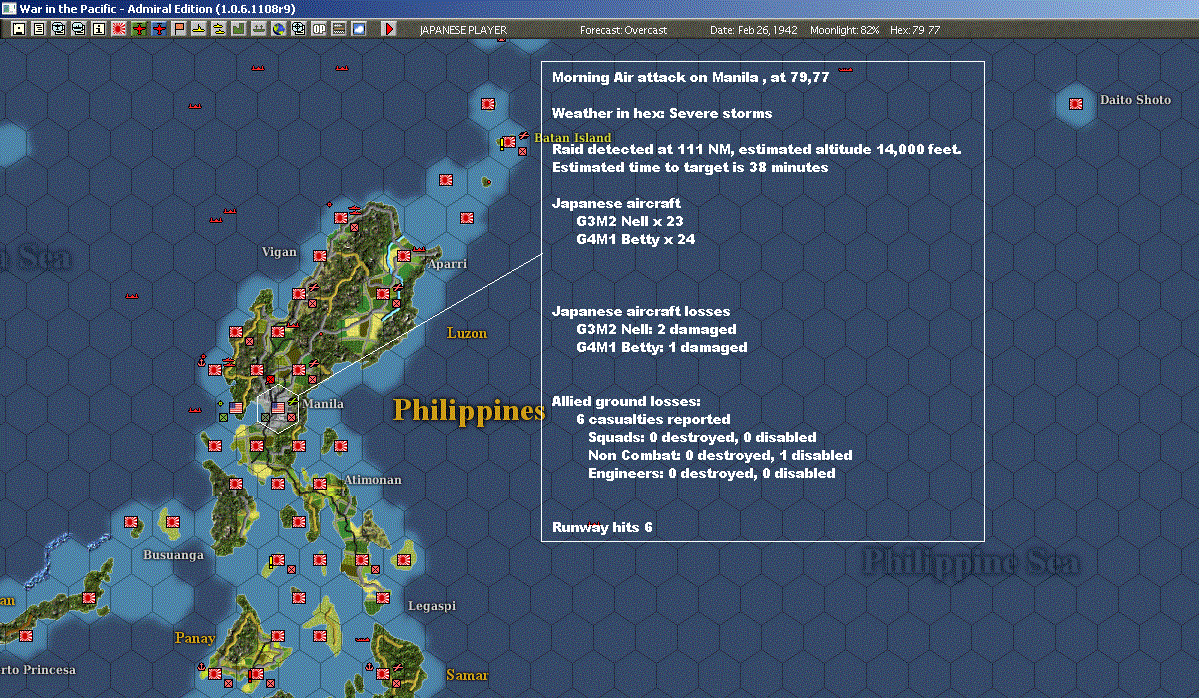Click the red flag toolbar icon

click(x=179, y=29)
